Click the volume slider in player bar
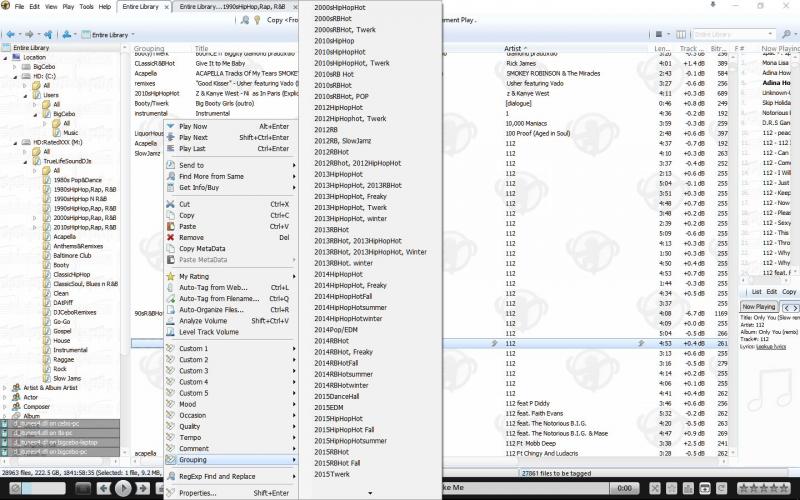 click(x=43, y=488)
